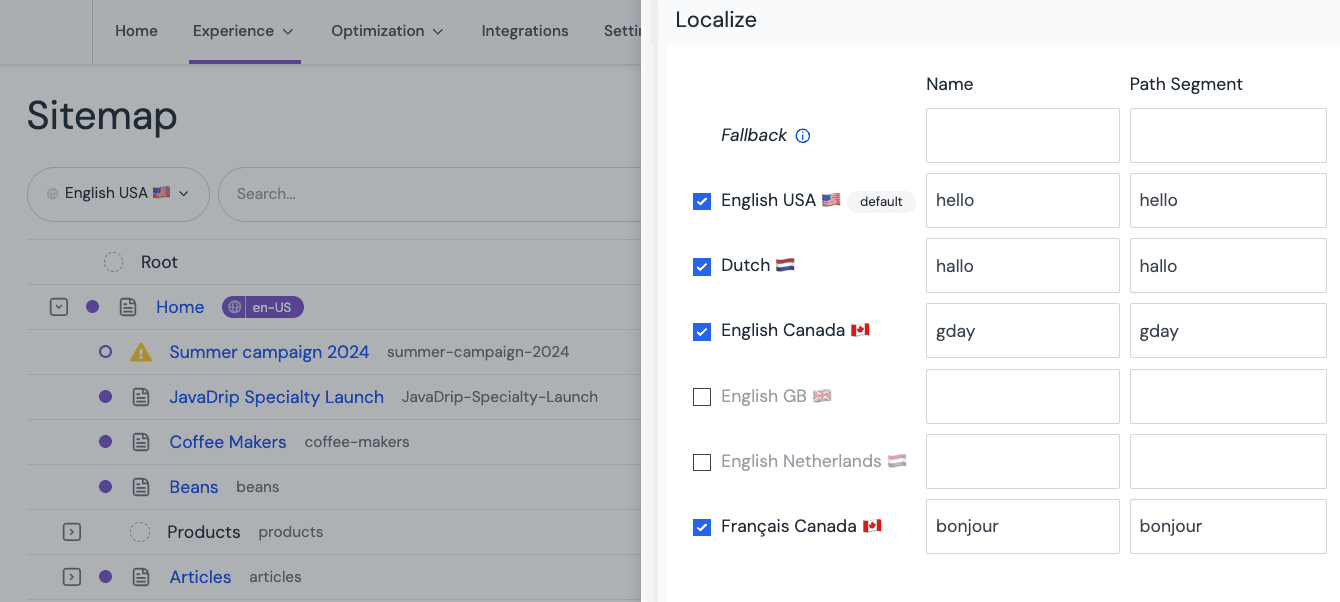Uncheck the Dutch locale checkbox

(x=701, y=266)
